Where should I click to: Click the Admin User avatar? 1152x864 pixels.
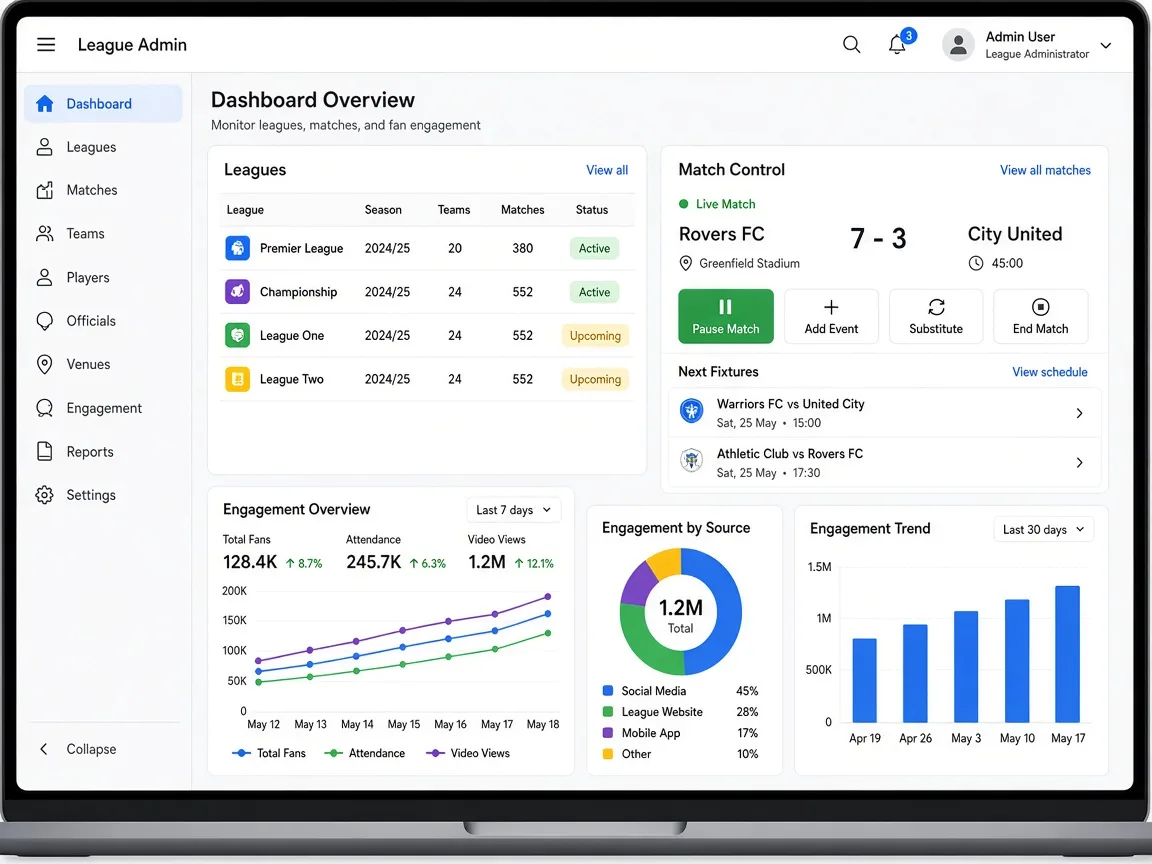958,45
